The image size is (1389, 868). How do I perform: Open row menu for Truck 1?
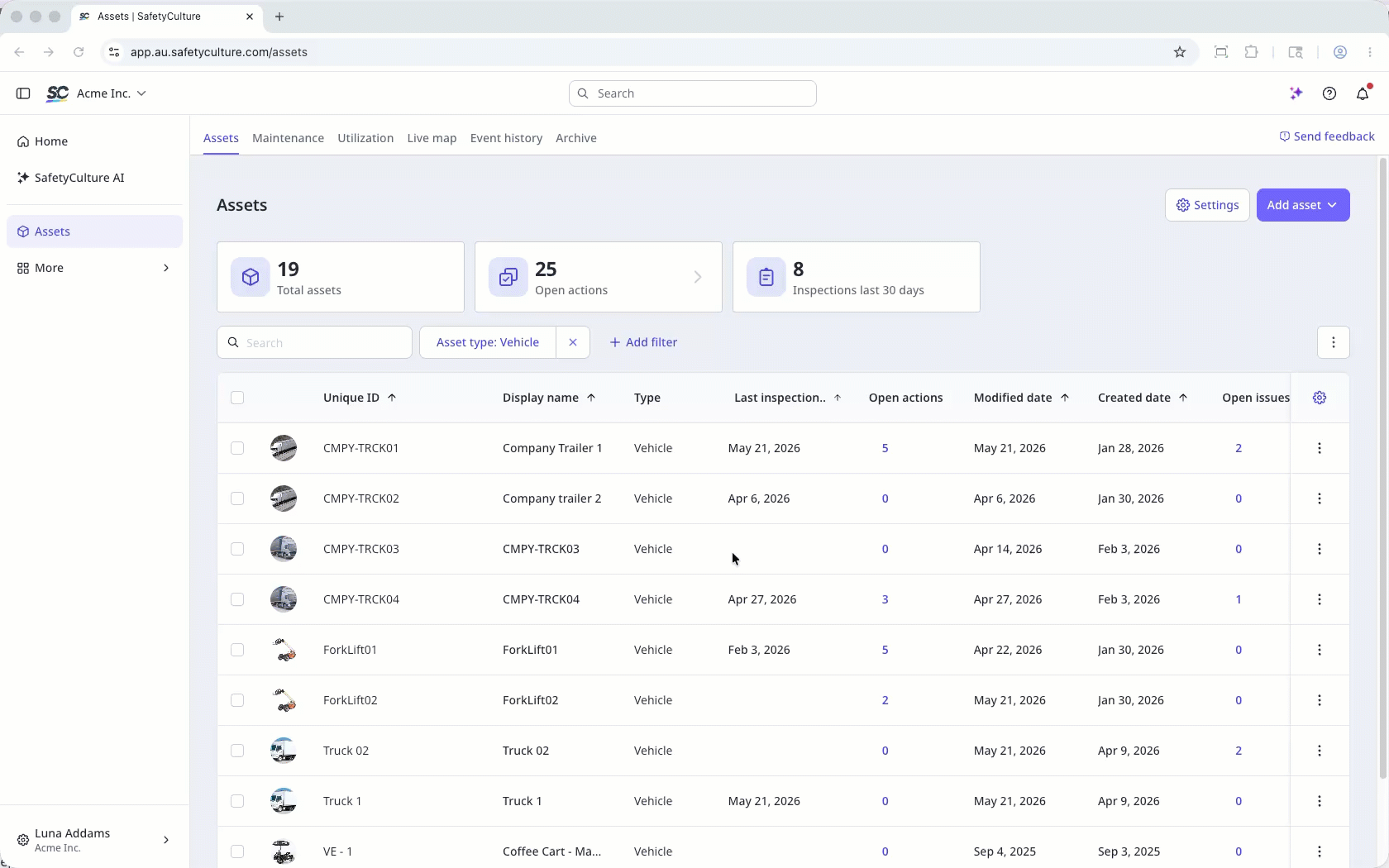tap(1320, 801)
